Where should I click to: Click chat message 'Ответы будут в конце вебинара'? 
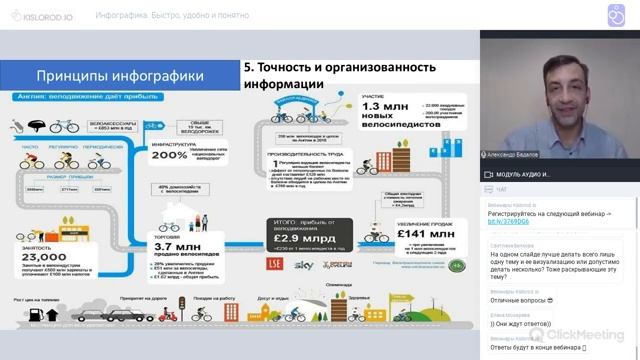538,347
